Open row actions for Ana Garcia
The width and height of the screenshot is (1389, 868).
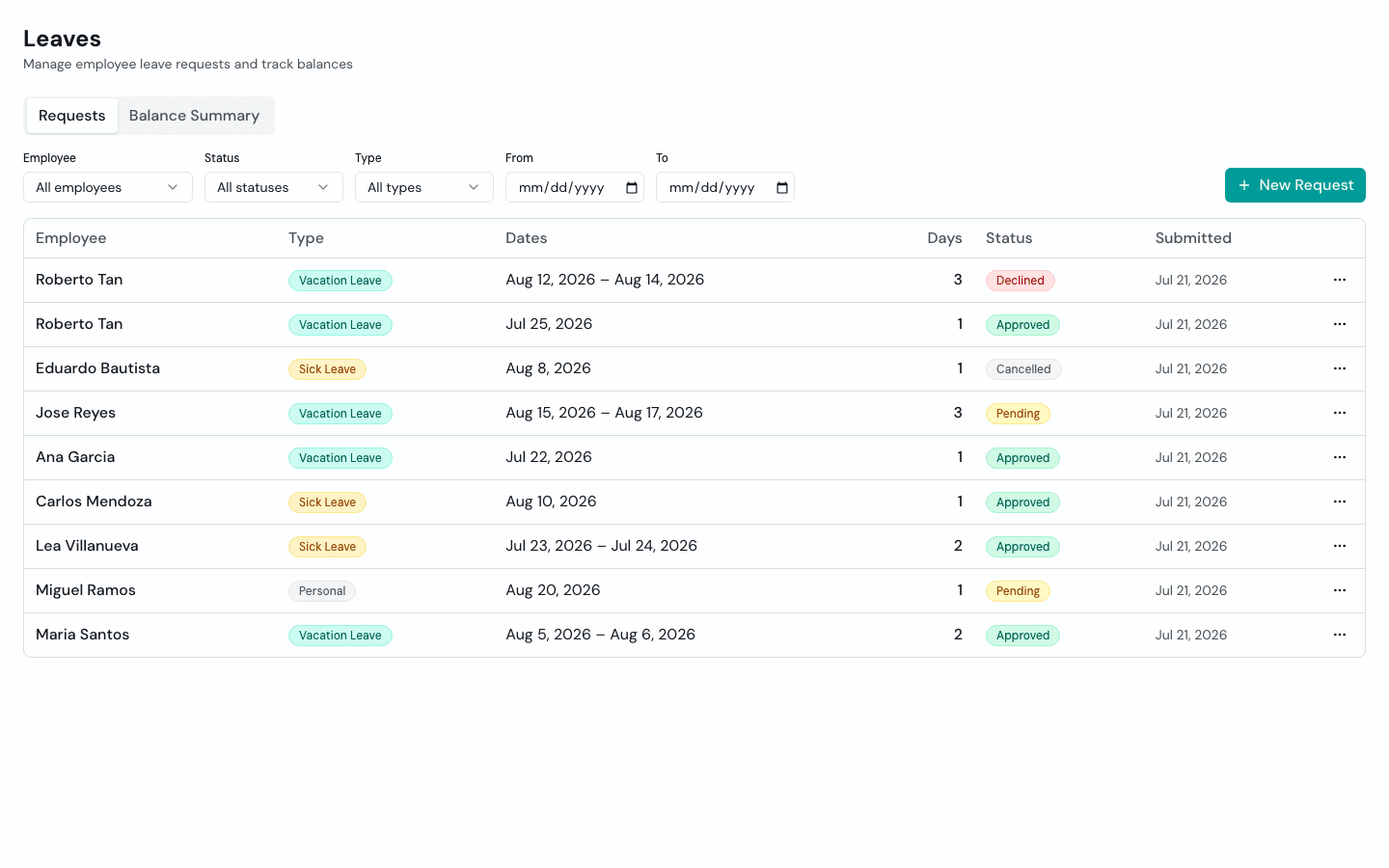click(x=1340, y=457)
